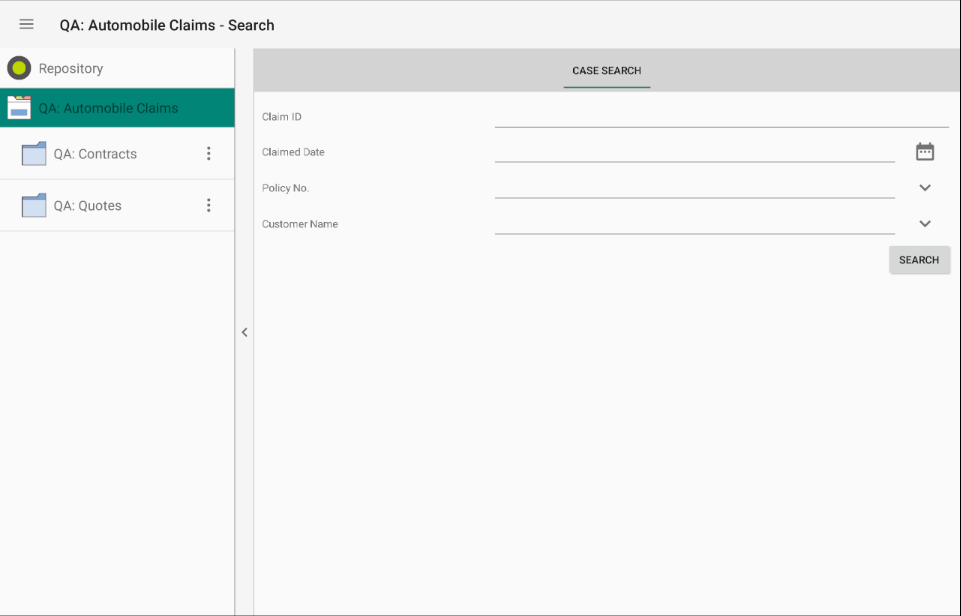Open the calendar picker for Claimed Date
The height and width of the screenshot is (616, 961).
tap(924, 150)
